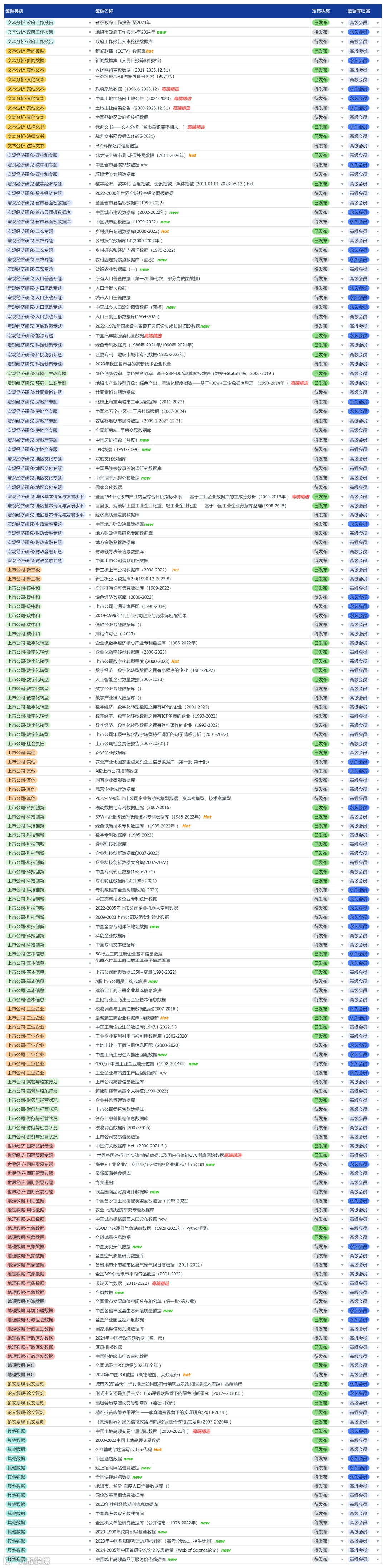Click 高级会员 tag for 政府工作报告文本挖掘数据库

[x=358, y=41]
